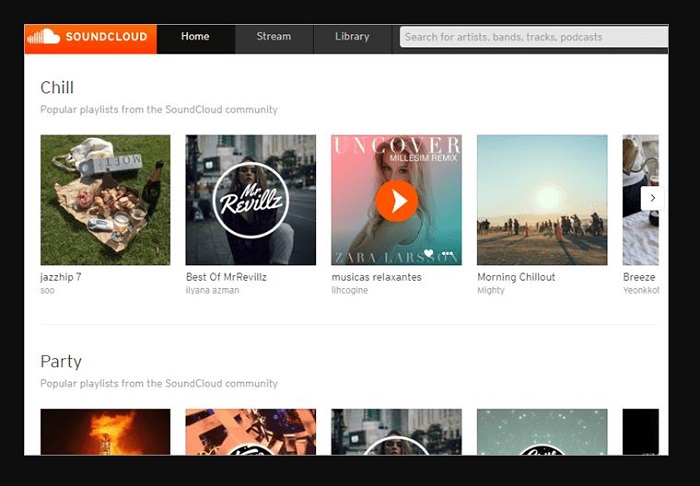Open the Morning Chillout cover image
Image resolution: width=700 pixels, height=486 pixels.
click(542, 200)
